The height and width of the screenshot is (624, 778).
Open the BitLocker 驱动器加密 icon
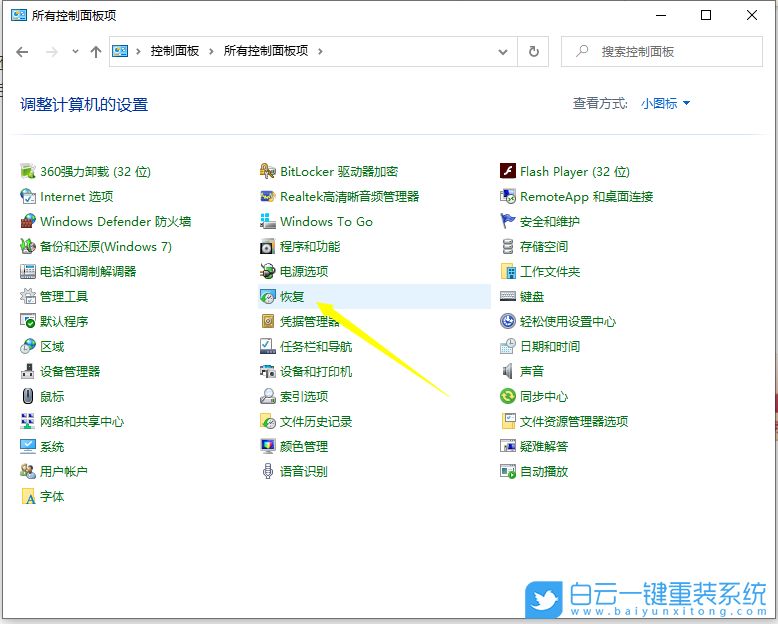(268, 172)
